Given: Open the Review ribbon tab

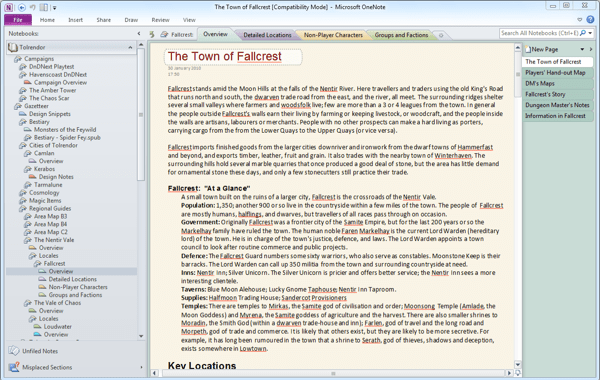Looking at the screenshot, I should [x=160, y=20].
